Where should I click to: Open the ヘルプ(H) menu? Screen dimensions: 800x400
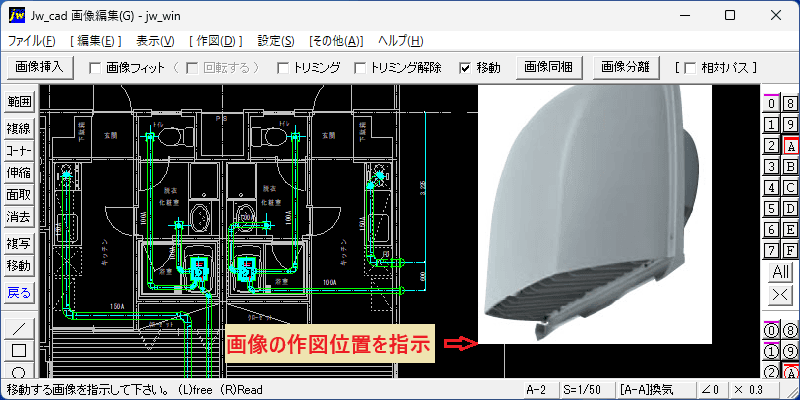(401, 41)
